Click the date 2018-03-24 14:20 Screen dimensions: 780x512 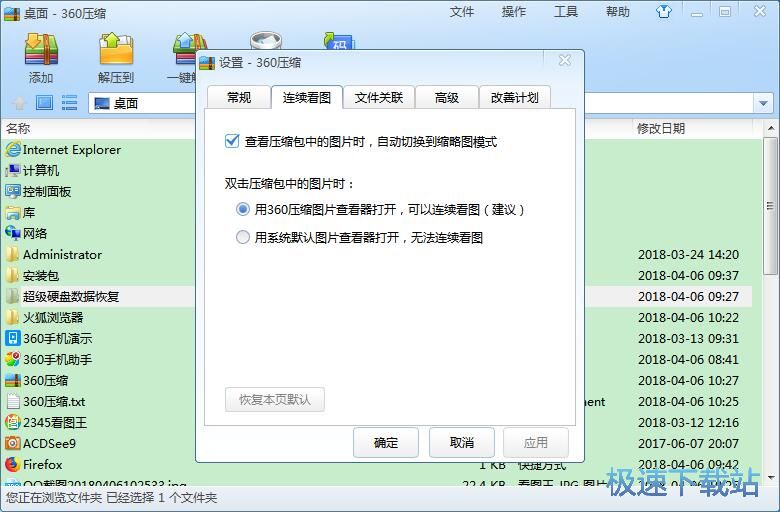[688, 254]
